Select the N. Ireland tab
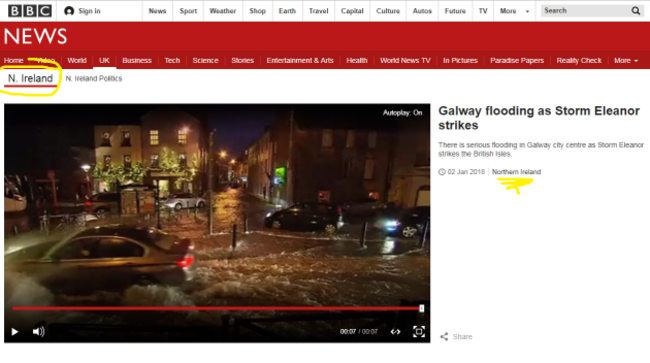Screen dimensions: 650x363 pyautogui.click(x=31, y=78)
